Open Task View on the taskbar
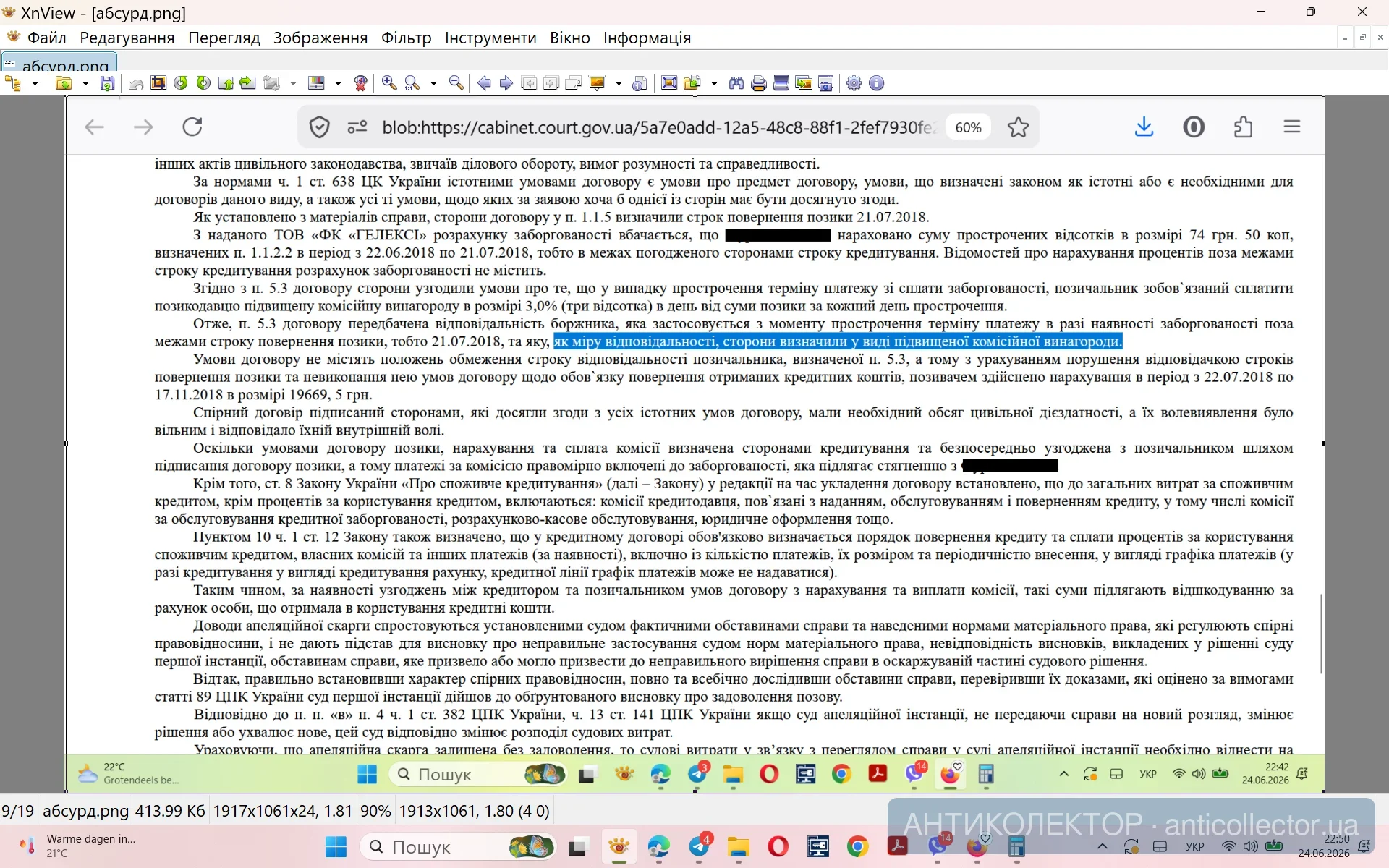 [x=578, y=846]
